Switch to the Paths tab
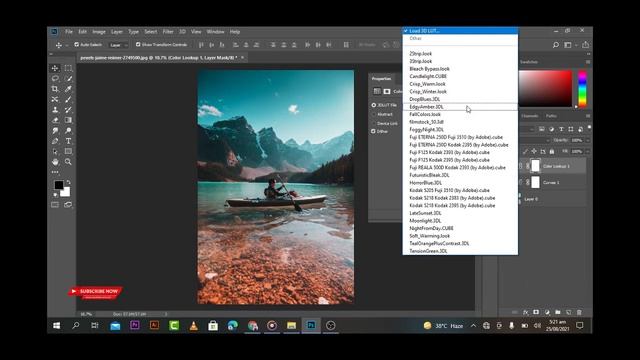Image resolution: width=640 pixels, height=360 pixels. pyautogui.click(x=551, y=116)
